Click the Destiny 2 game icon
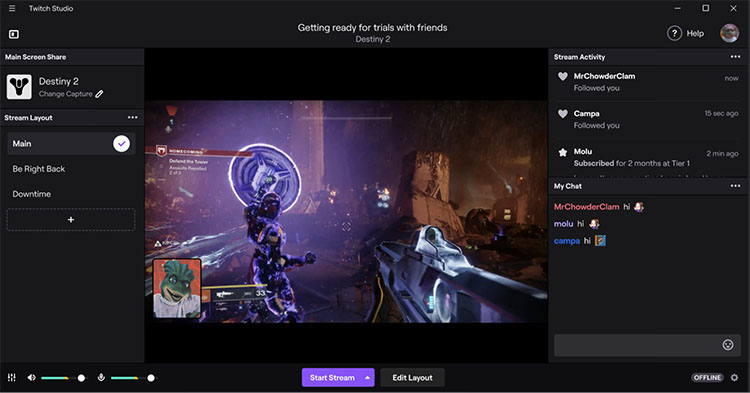The image size is (750, 393). [x=19, y=87]
